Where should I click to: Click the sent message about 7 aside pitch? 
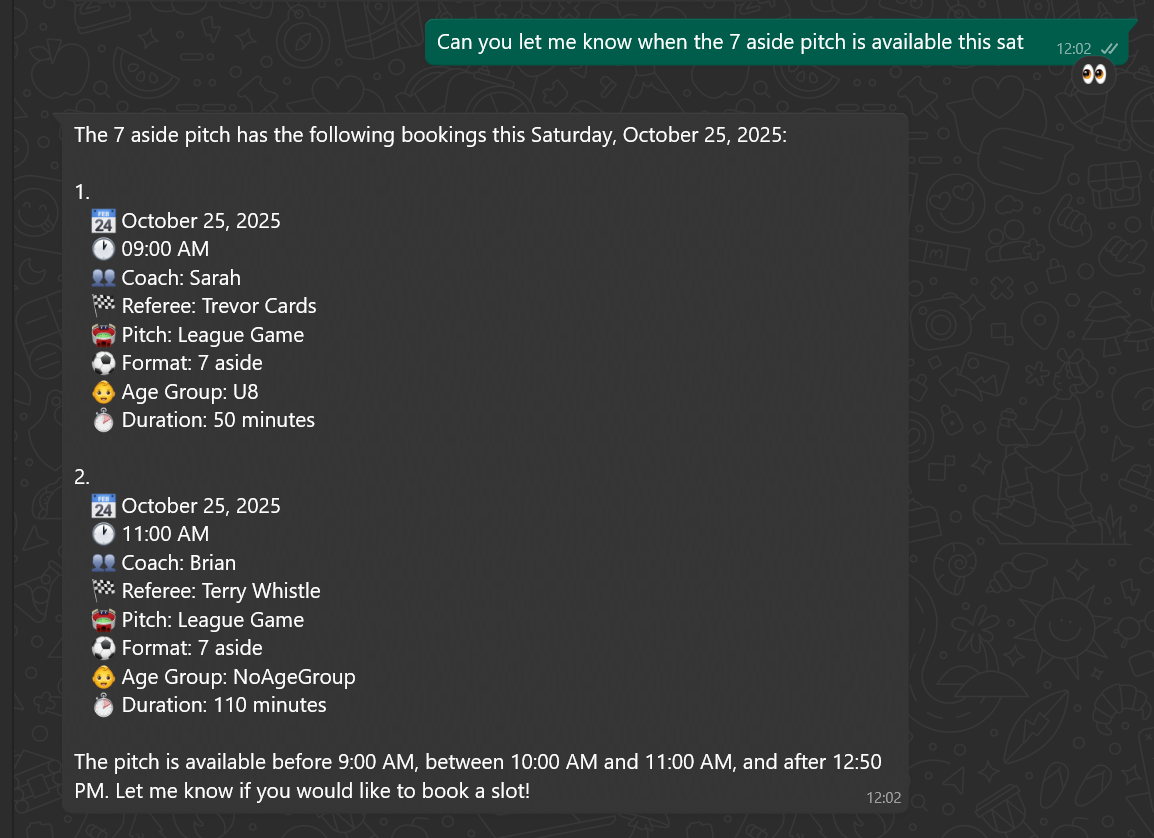coord(730,42)
